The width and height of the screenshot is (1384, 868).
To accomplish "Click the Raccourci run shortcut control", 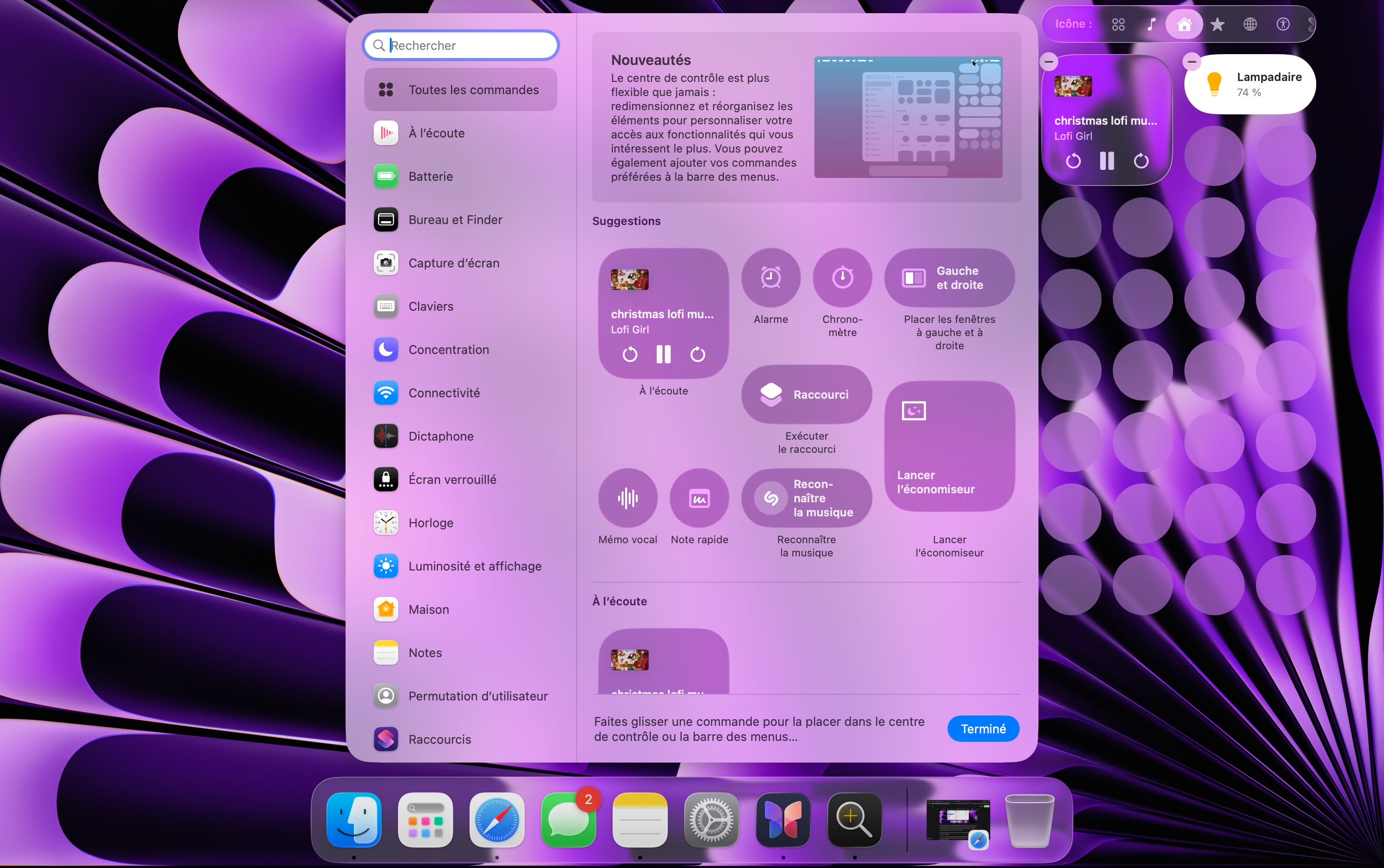I will [x=806, y=394].
